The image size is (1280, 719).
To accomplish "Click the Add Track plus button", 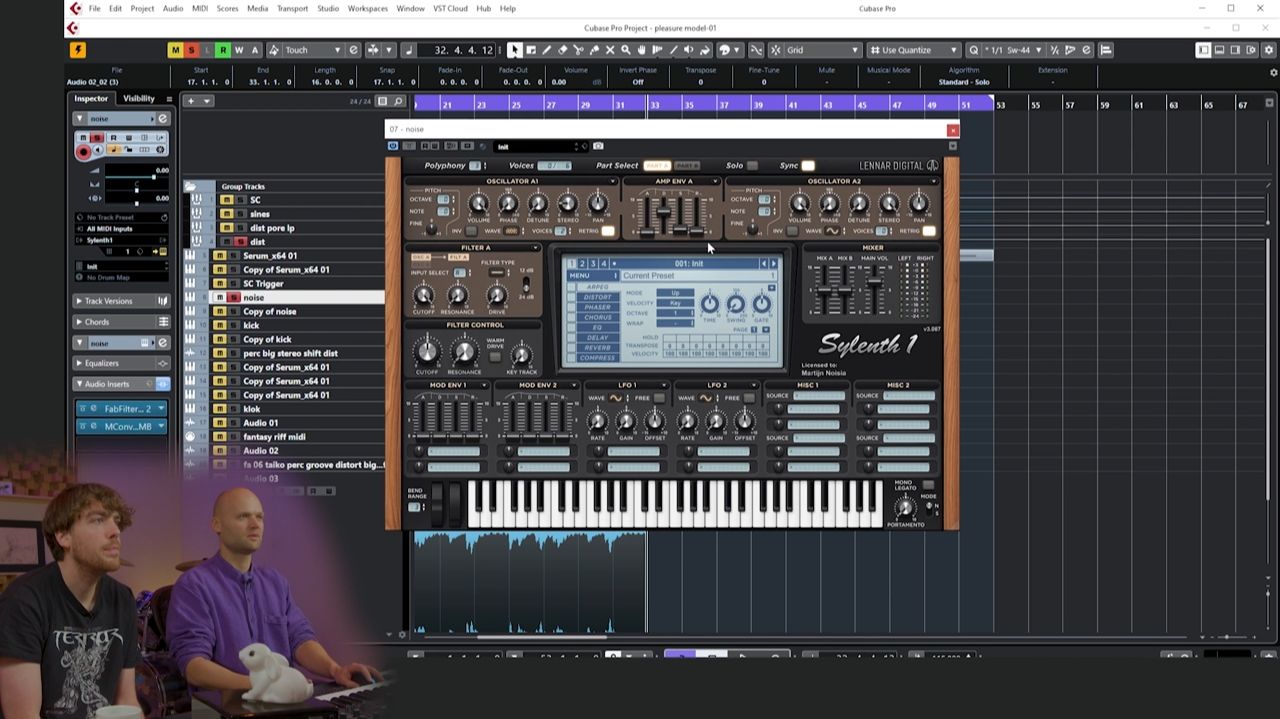I will (191, 101).
